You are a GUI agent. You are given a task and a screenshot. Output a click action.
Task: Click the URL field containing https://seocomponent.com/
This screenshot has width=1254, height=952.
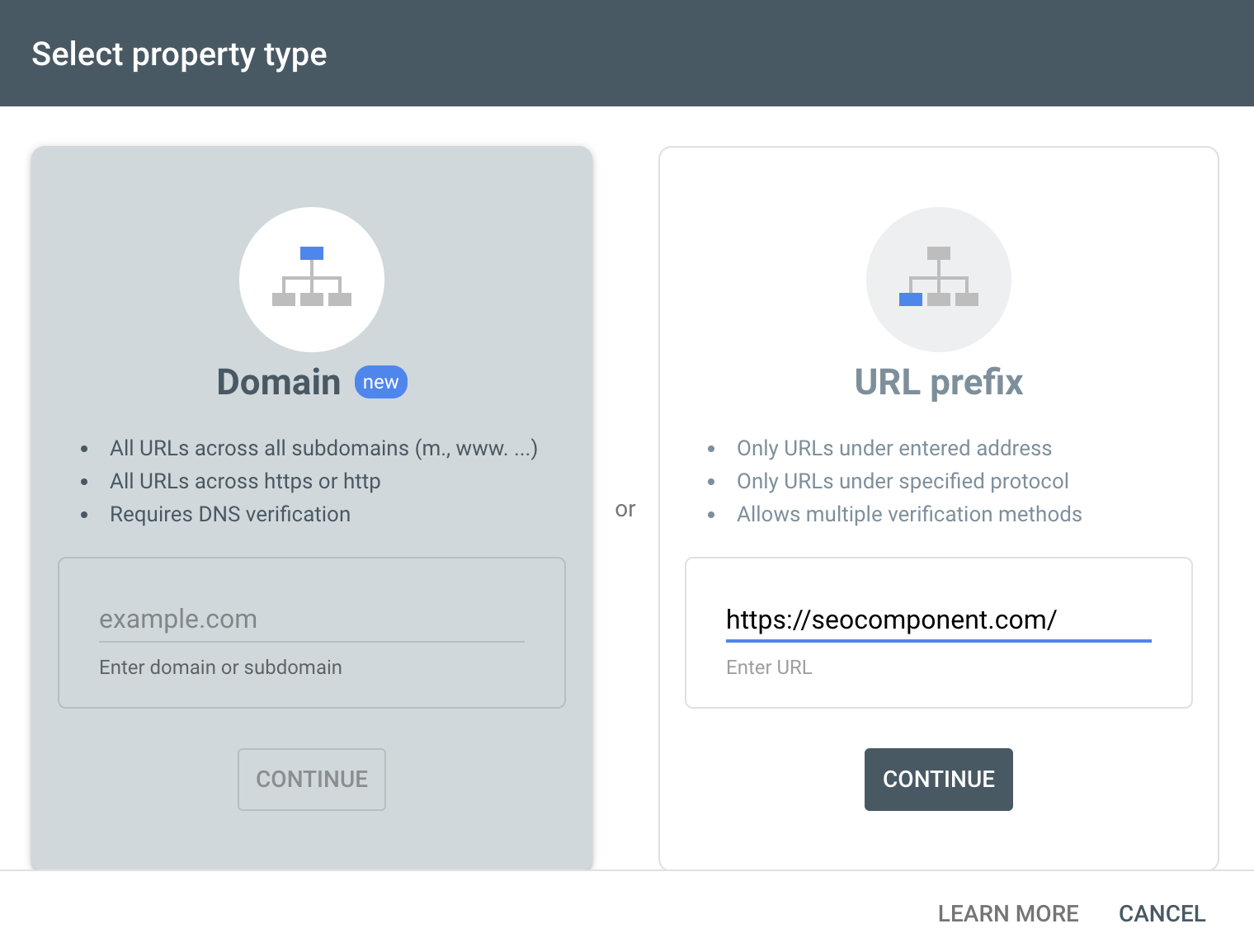point(939,620)
